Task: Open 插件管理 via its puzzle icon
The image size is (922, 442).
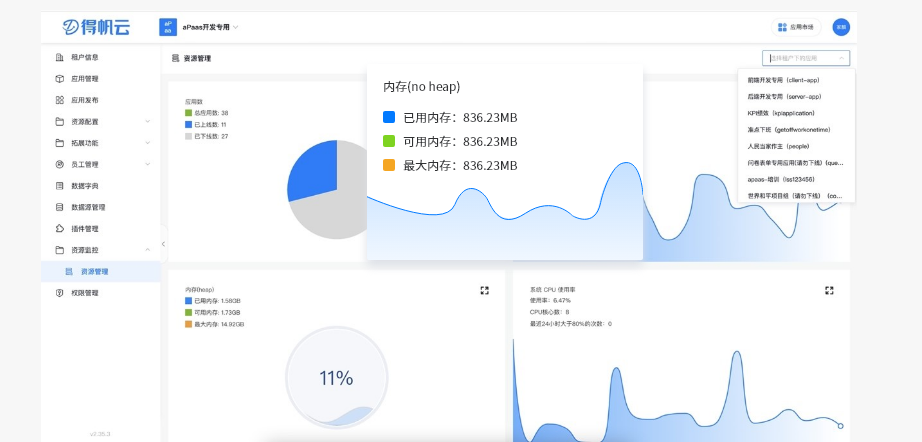Action: pyautogui.click(x=59, y=229)
